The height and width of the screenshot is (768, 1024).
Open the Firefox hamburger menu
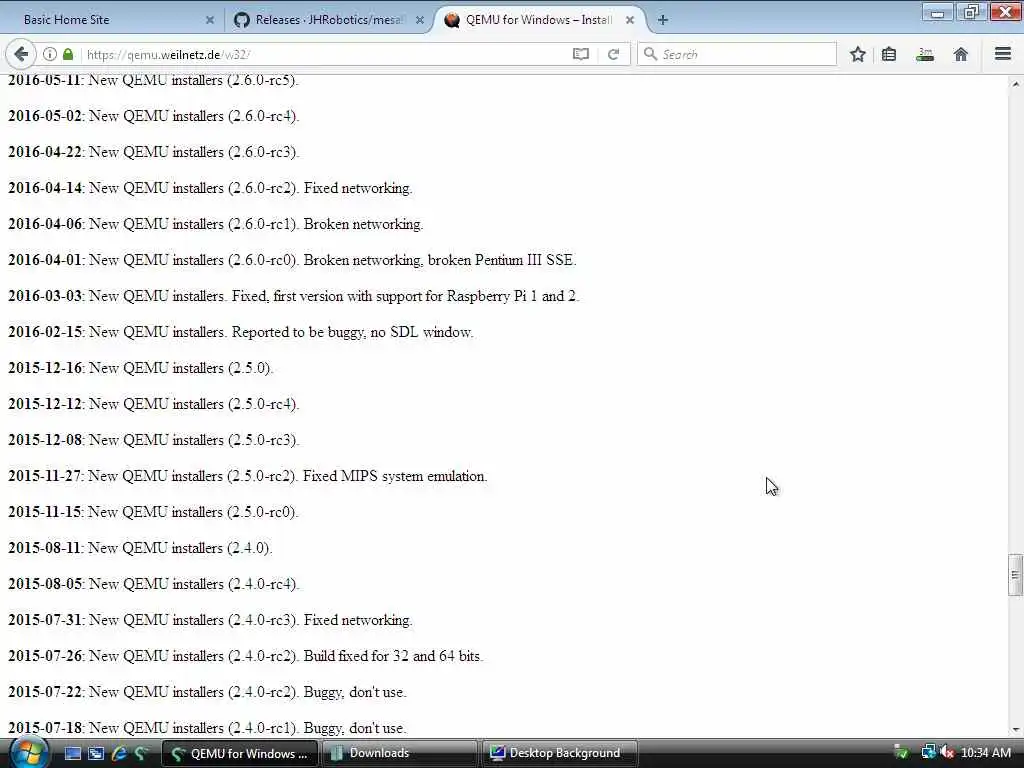tap(1003, 54)
